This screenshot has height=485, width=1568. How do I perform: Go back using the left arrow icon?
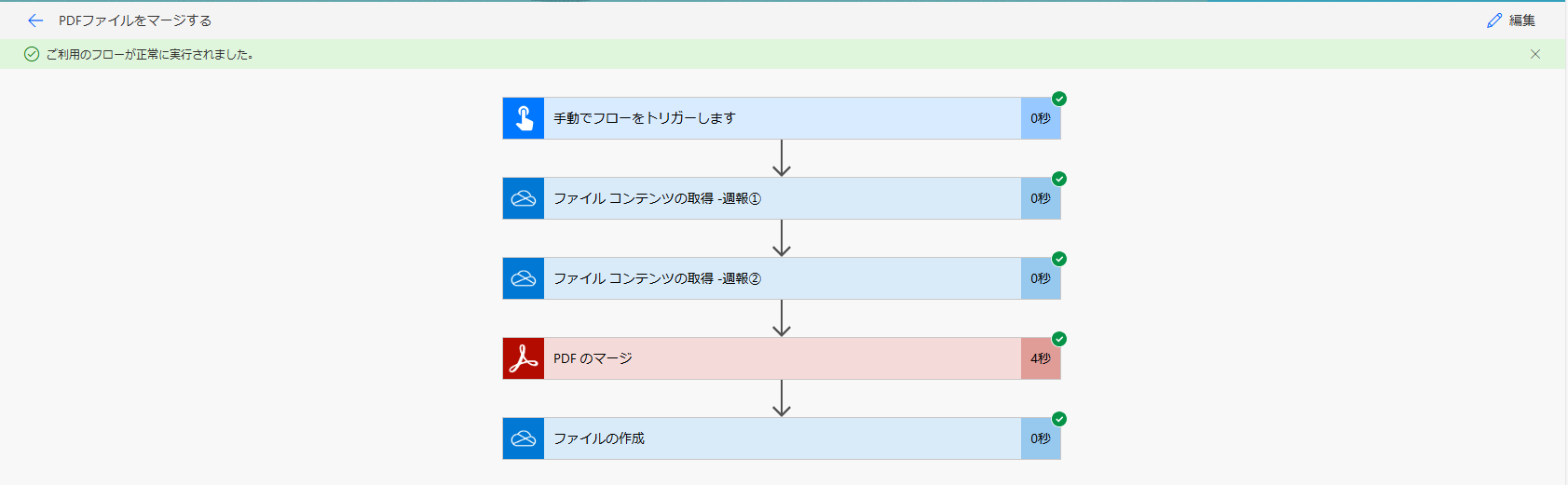click(35, 20)
